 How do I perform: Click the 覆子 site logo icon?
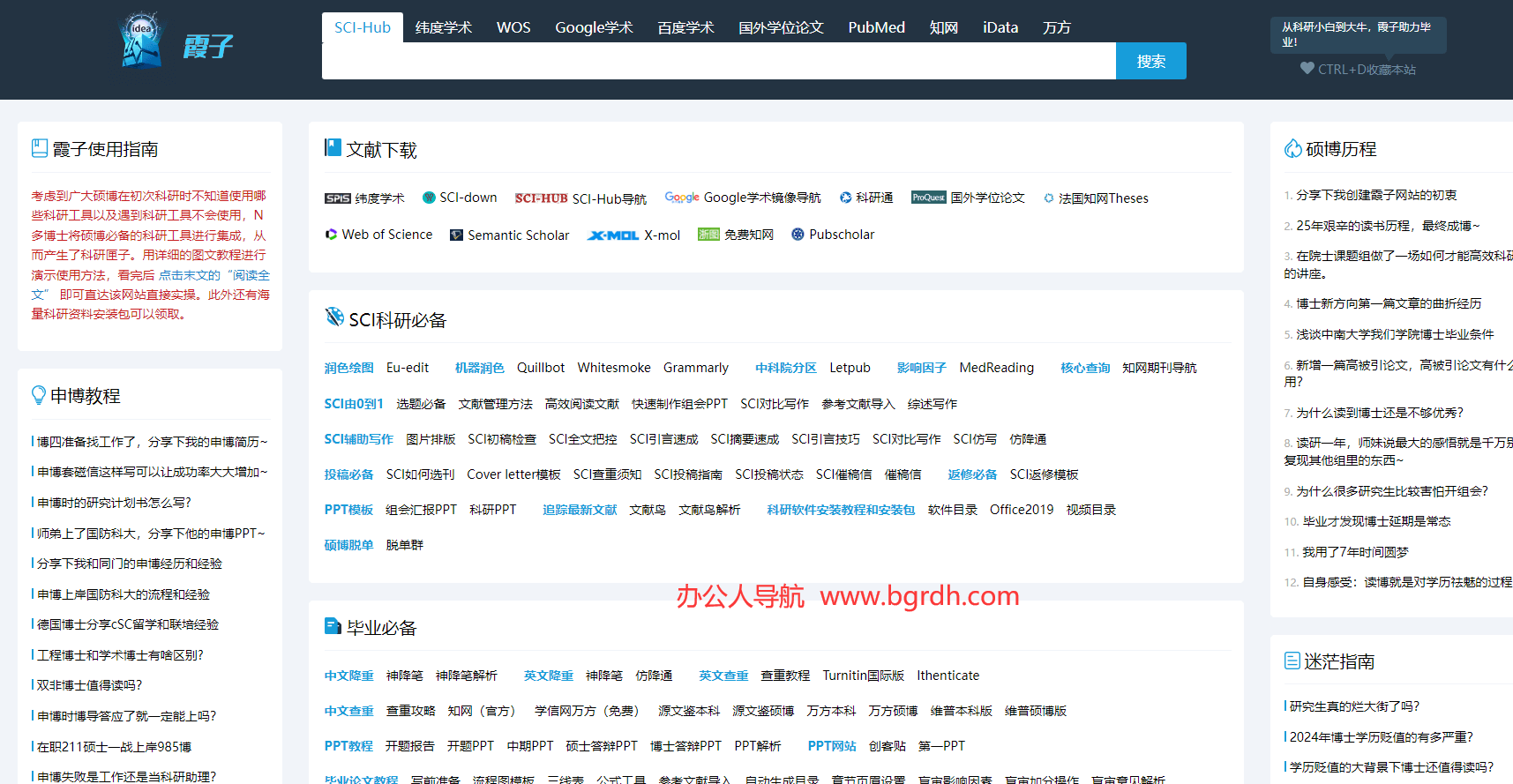click(x=141, y=41)
